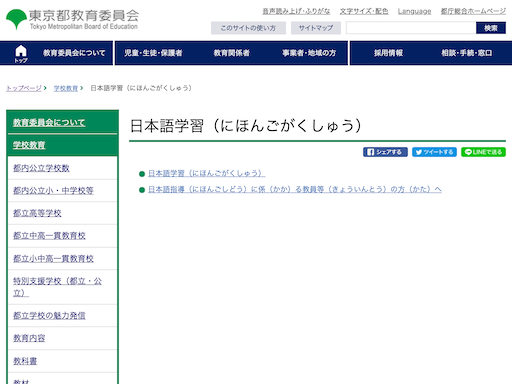Open the 児童・生徒・保護者 nav menu

pos(153,53)
